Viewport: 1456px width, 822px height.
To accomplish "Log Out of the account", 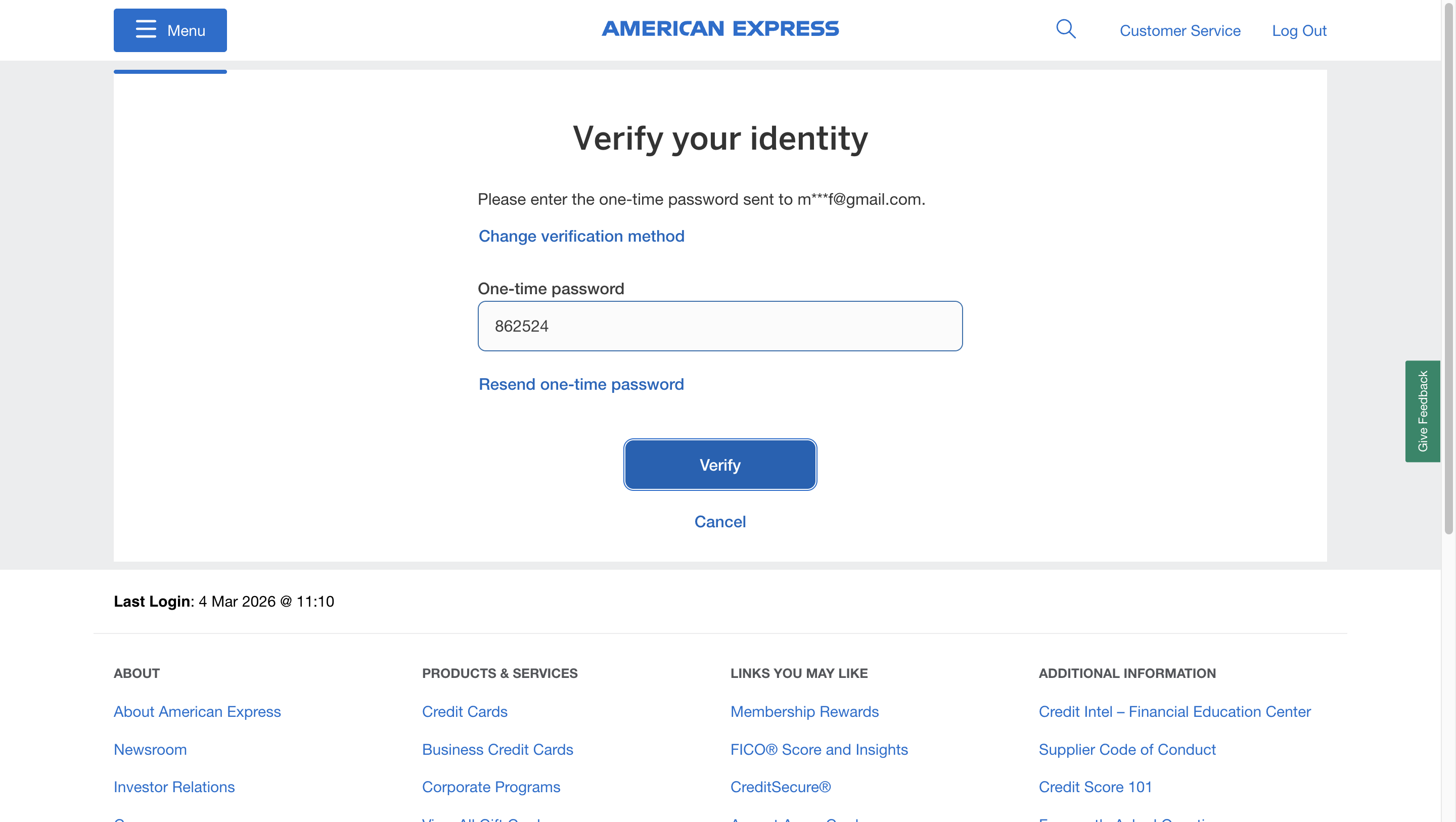I will tap(1299, 30).
